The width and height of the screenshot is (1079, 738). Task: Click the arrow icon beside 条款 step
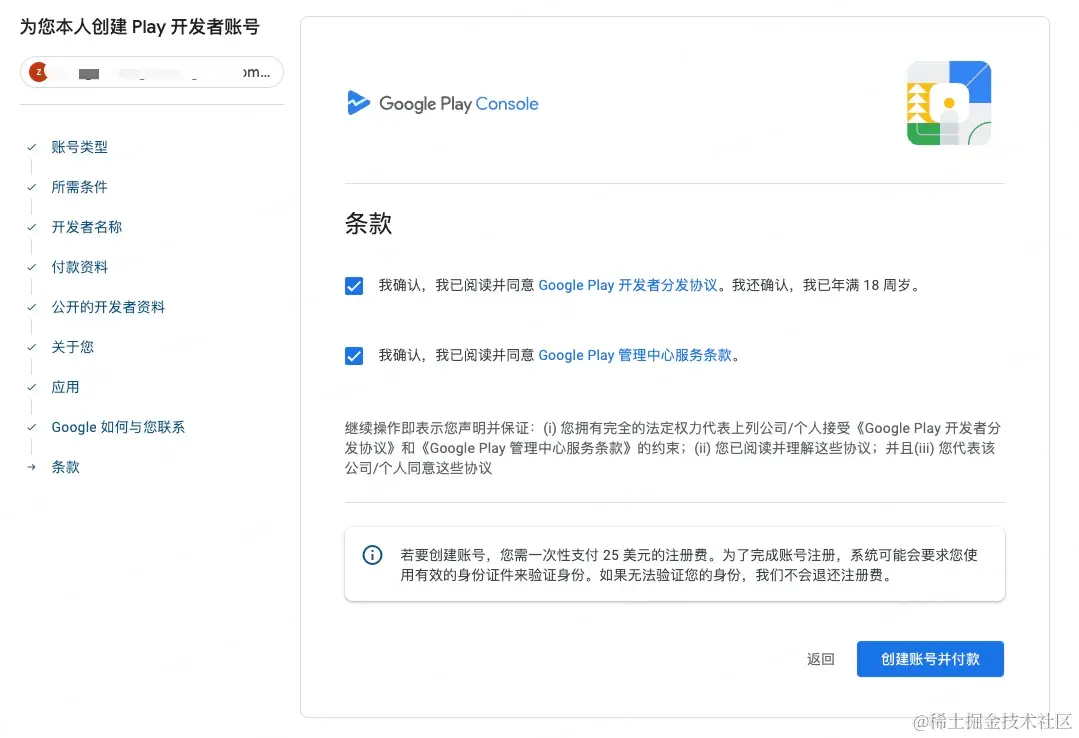pos(32,467)
